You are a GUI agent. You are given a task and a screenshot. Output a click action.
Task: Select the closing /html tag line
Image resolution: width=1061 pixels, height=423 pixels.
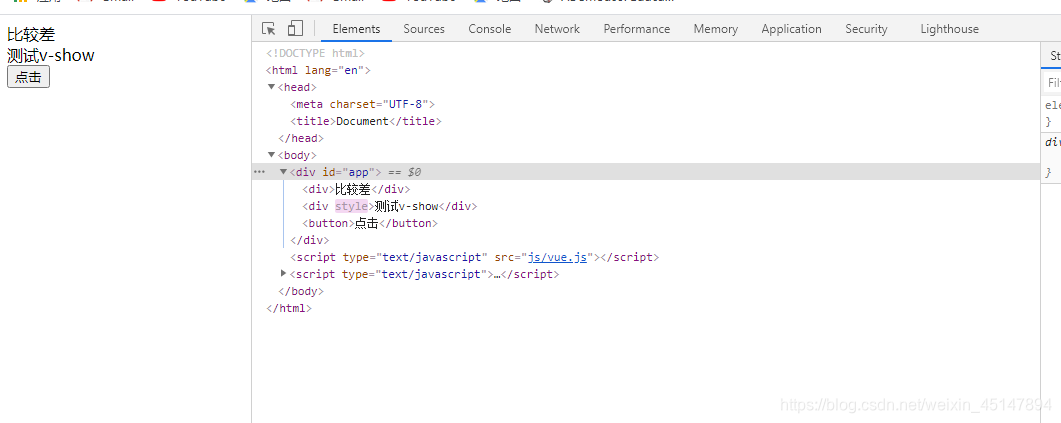289,308
